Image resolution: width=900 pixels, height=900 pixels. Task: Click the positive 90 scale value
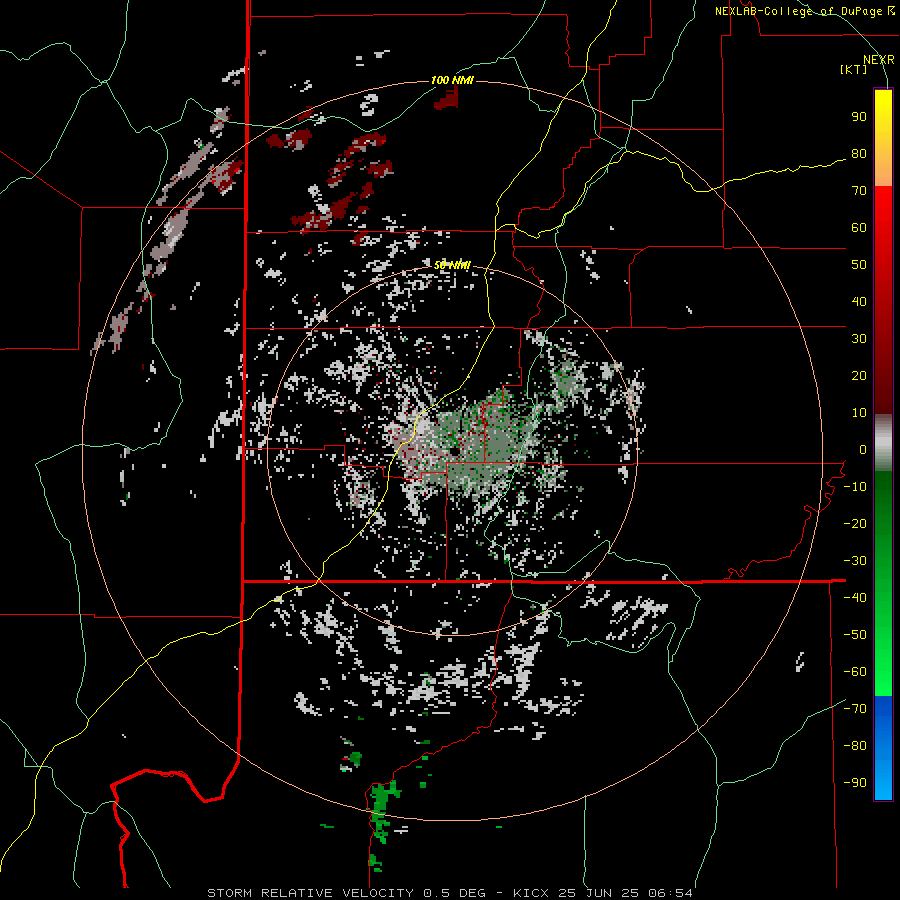tap(859, 117)
